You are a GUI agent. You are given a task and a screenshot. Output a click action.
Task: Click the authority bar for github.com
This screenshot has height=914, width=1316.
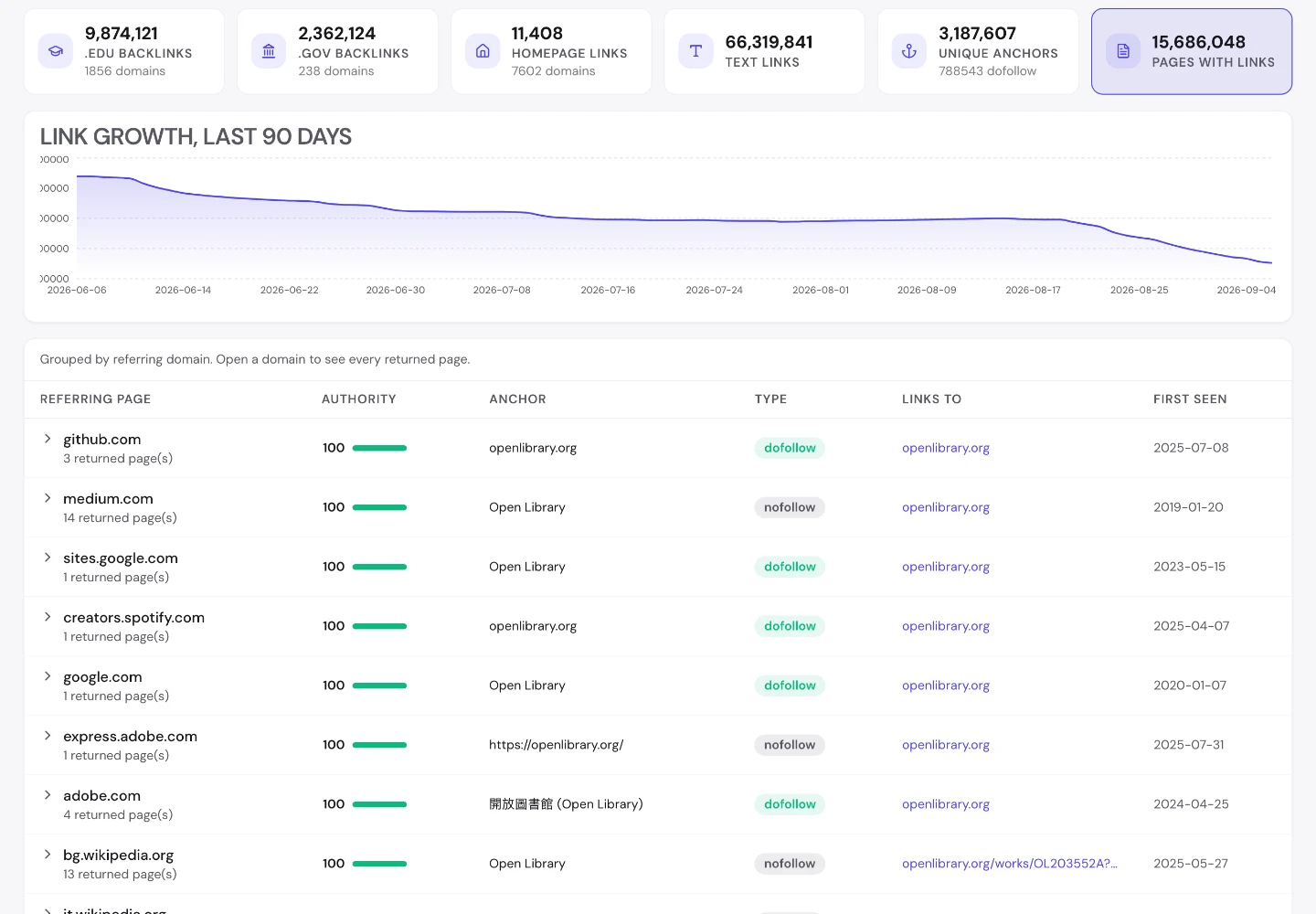(x=379, y=448)
